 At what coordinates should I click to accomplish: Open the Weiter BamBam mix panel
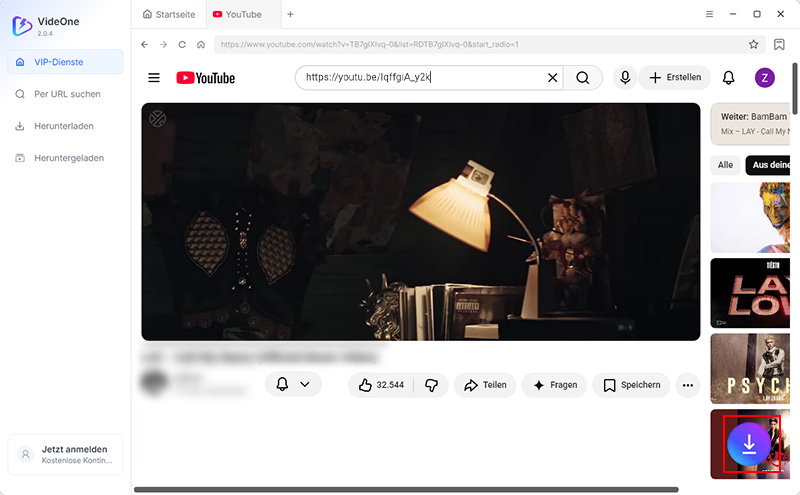click(750, 124)
